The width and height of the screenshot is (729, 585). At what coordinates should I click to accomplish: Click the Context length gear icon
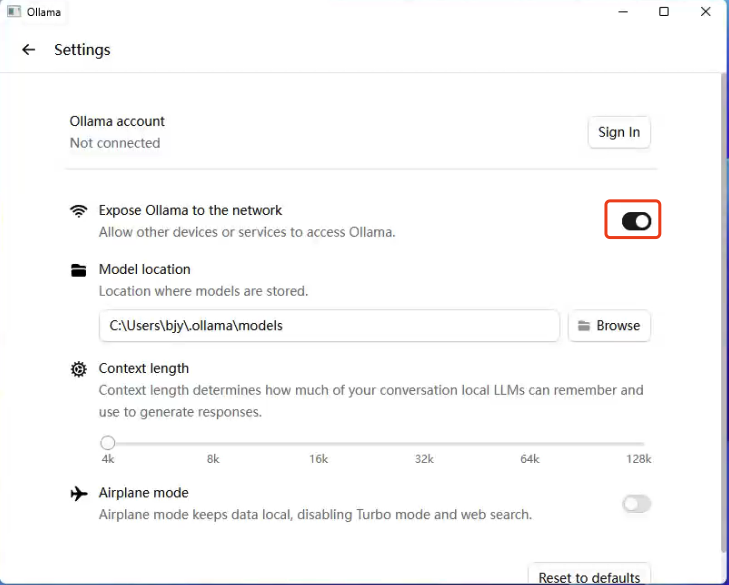(x=79, y=369)
